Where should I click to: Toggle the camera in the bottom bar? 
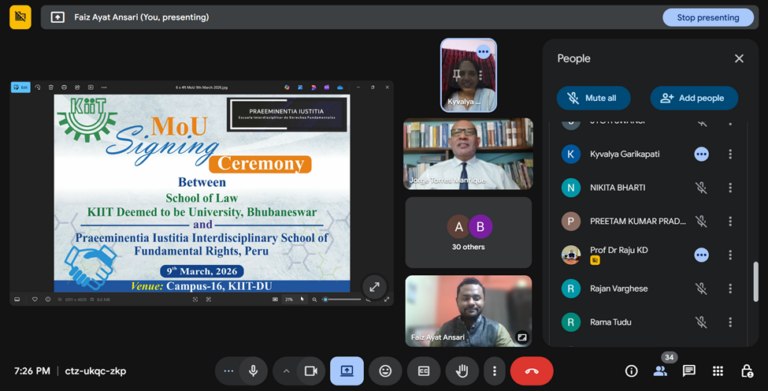[x=311, y=371]
